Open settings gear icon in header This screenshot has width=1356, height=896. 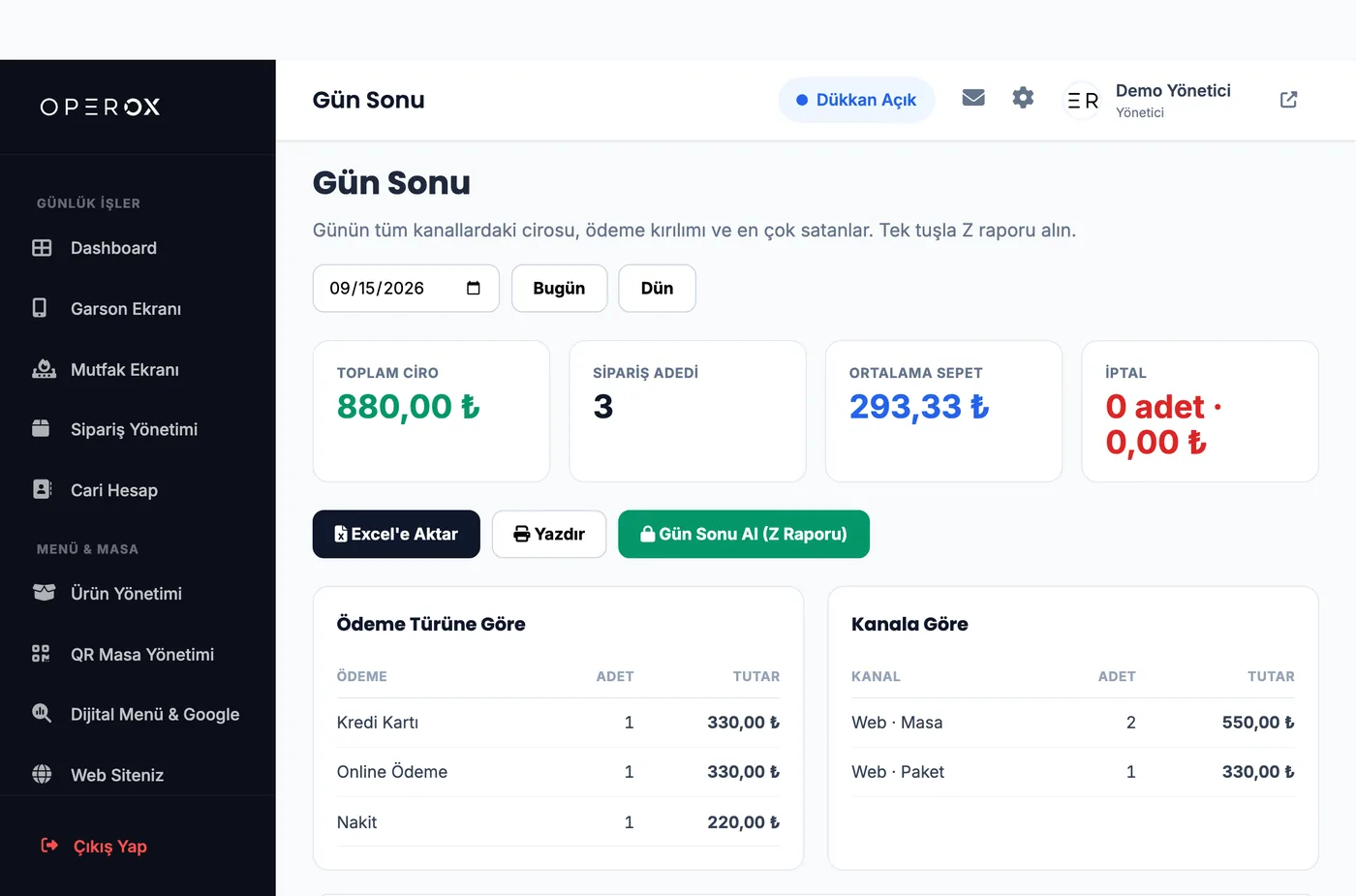(1023, 98)
